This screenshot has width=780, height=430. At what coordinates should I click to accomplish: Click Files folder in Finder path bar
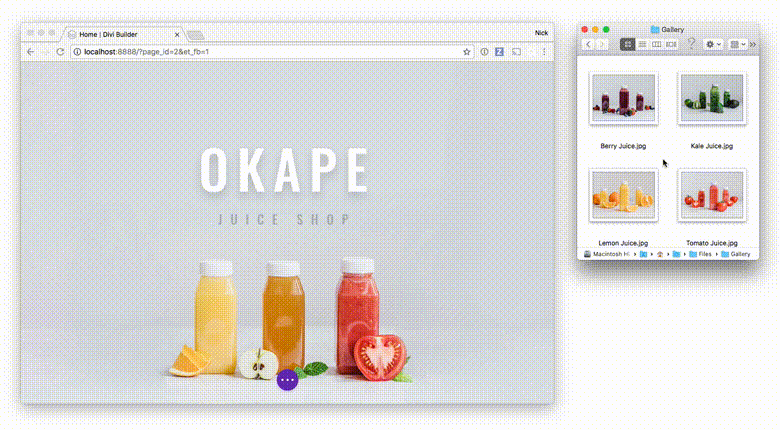point(700,254)
